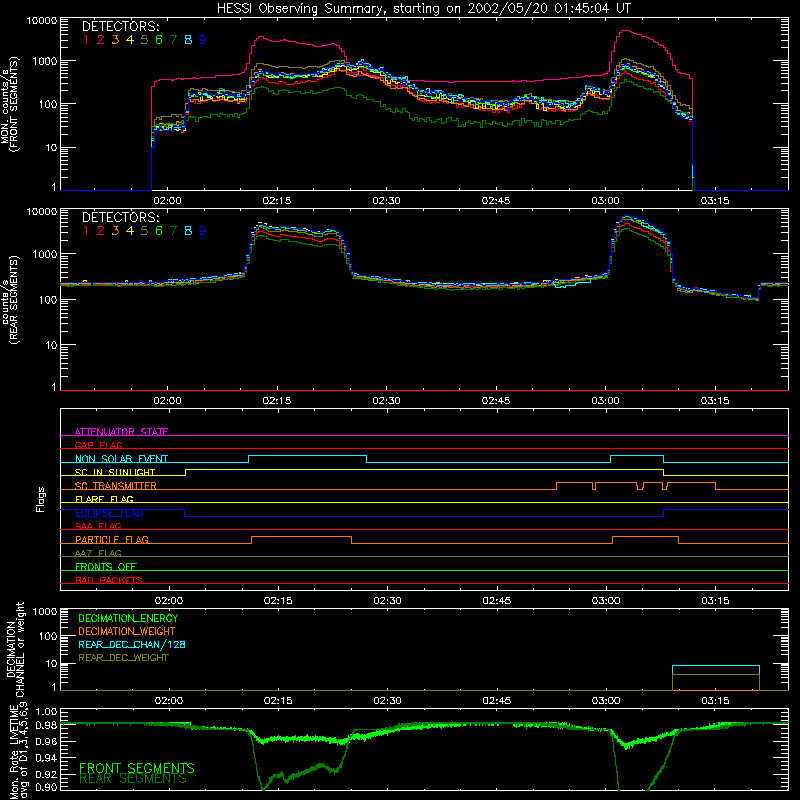Click the SC_TRANSMITTER flag label
This screenshot has height=800, width=800.
pos(116,486)
